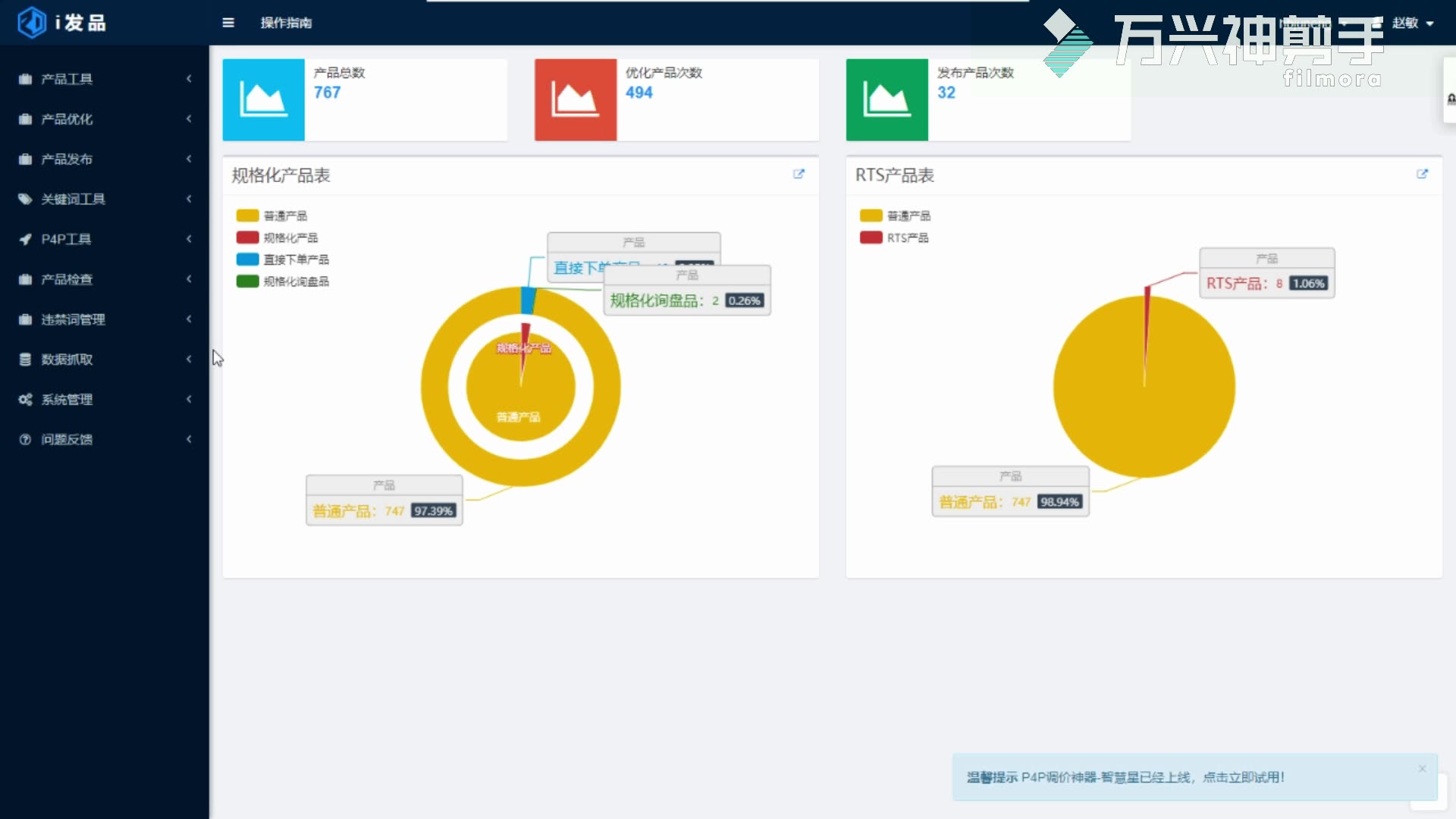Expand 问题反馈 chevron arrow
The width and height of the screenshot is (1456, 819).
189,440
